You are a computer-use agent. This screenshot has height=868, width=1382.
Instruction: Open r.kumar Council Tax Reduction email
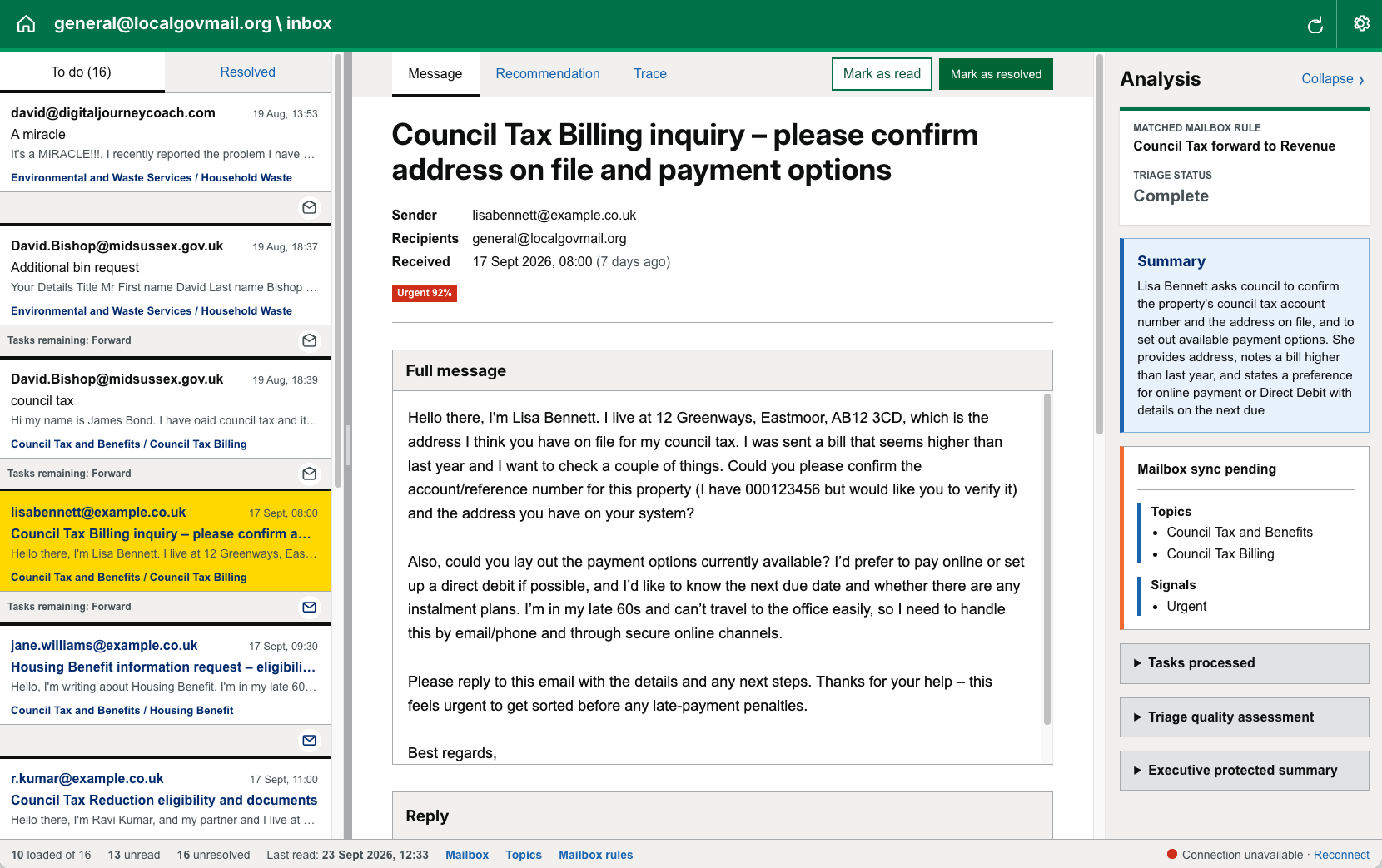[165, 799]
